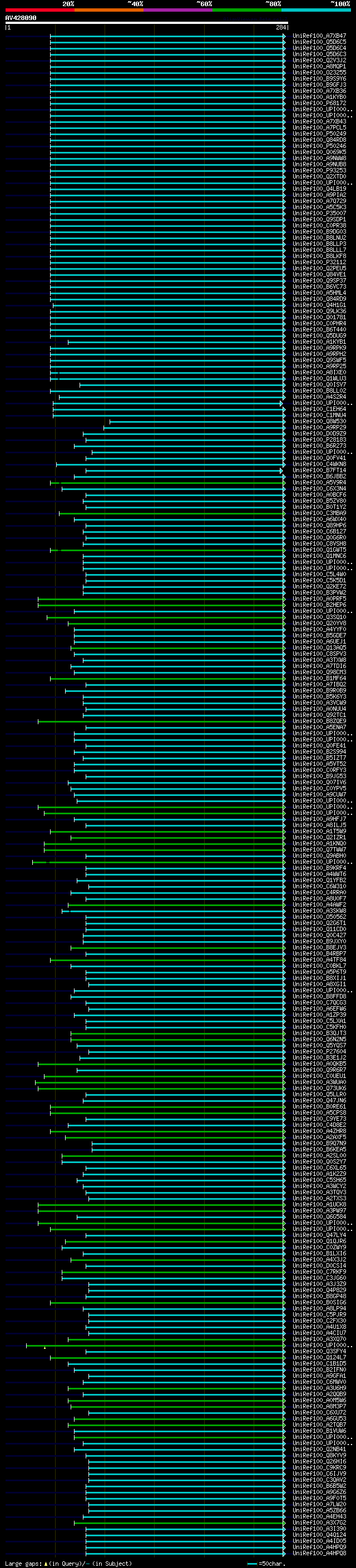Viewport: 356px width, 1568px height.
Task: Select the UniRef100_B6R273 label
Action: [319, 446]
